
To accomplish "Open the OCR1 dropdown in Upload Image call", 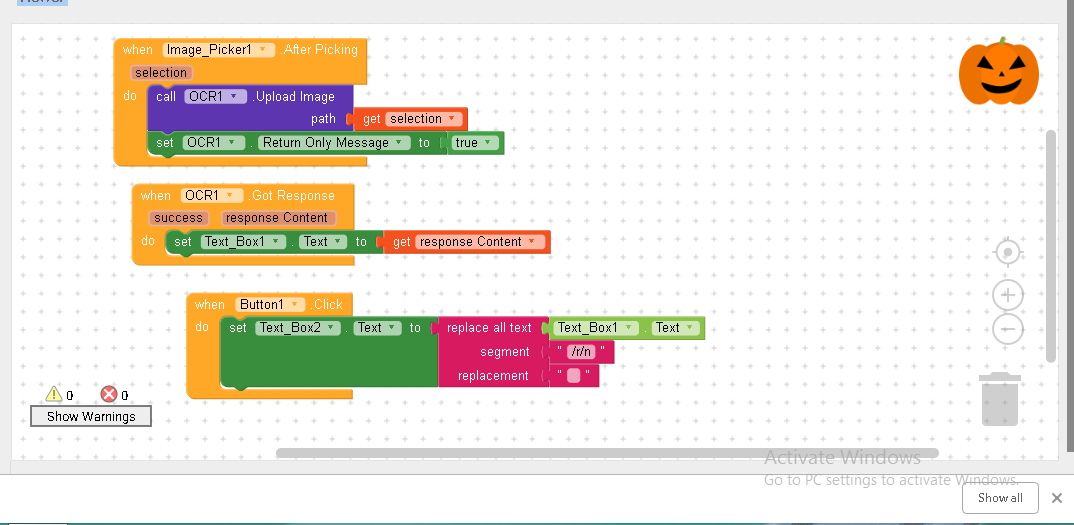I will click(215, 97).
